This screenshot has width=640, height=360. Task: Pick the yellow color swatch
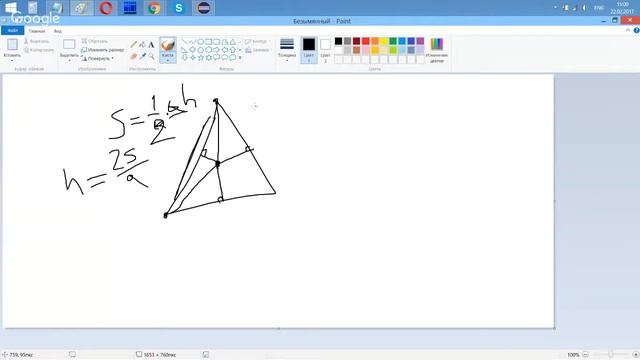(384, 41)
